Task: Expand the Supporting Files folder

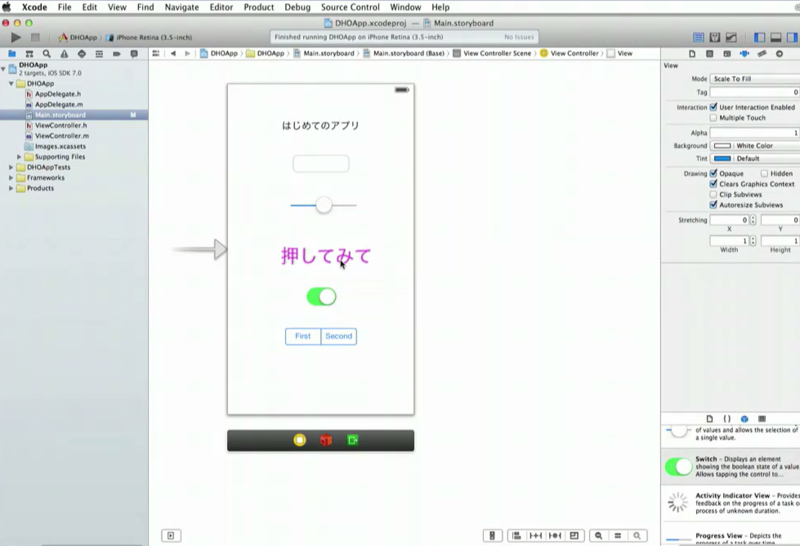Action: point(19,157)
